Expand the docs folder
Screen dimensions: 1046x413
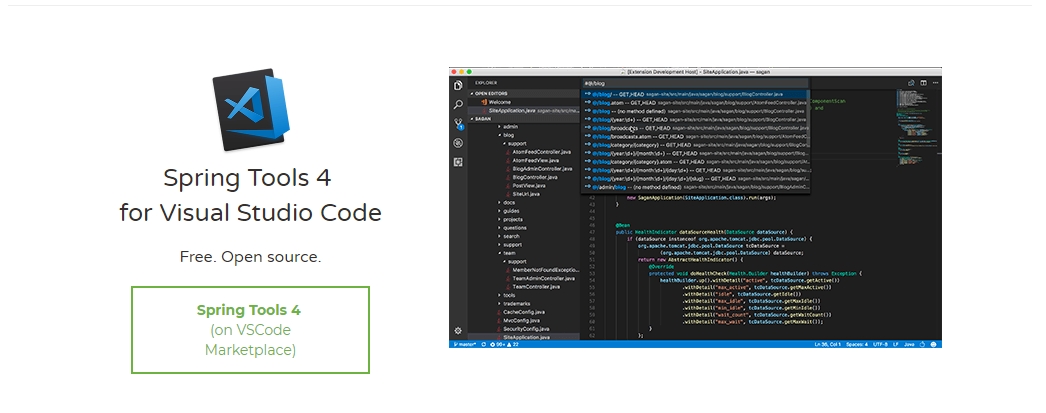pos(508,203)
